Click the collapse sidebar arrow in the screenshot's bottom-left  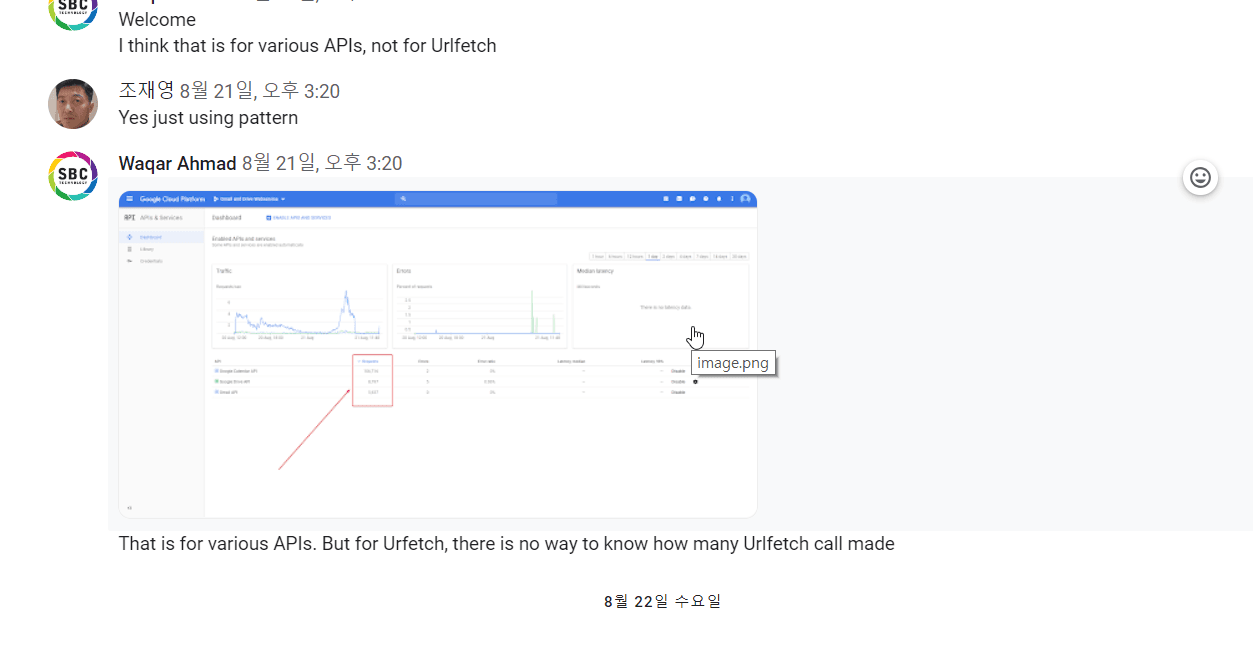tap(129, 507)
